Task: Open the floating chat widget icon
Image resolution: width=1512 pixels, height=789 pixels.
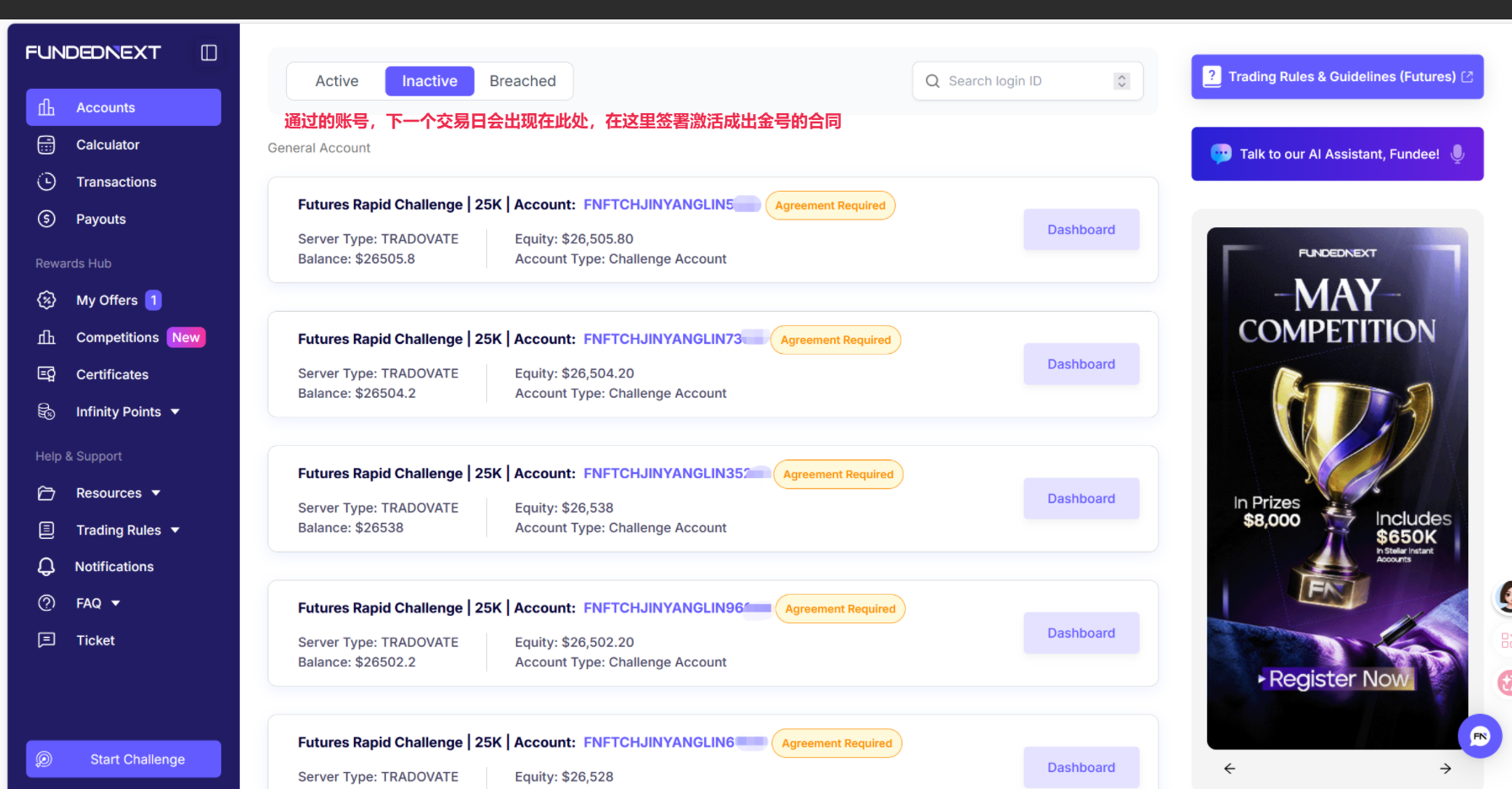Action: pyautogui.click(x=1479, y=736)
